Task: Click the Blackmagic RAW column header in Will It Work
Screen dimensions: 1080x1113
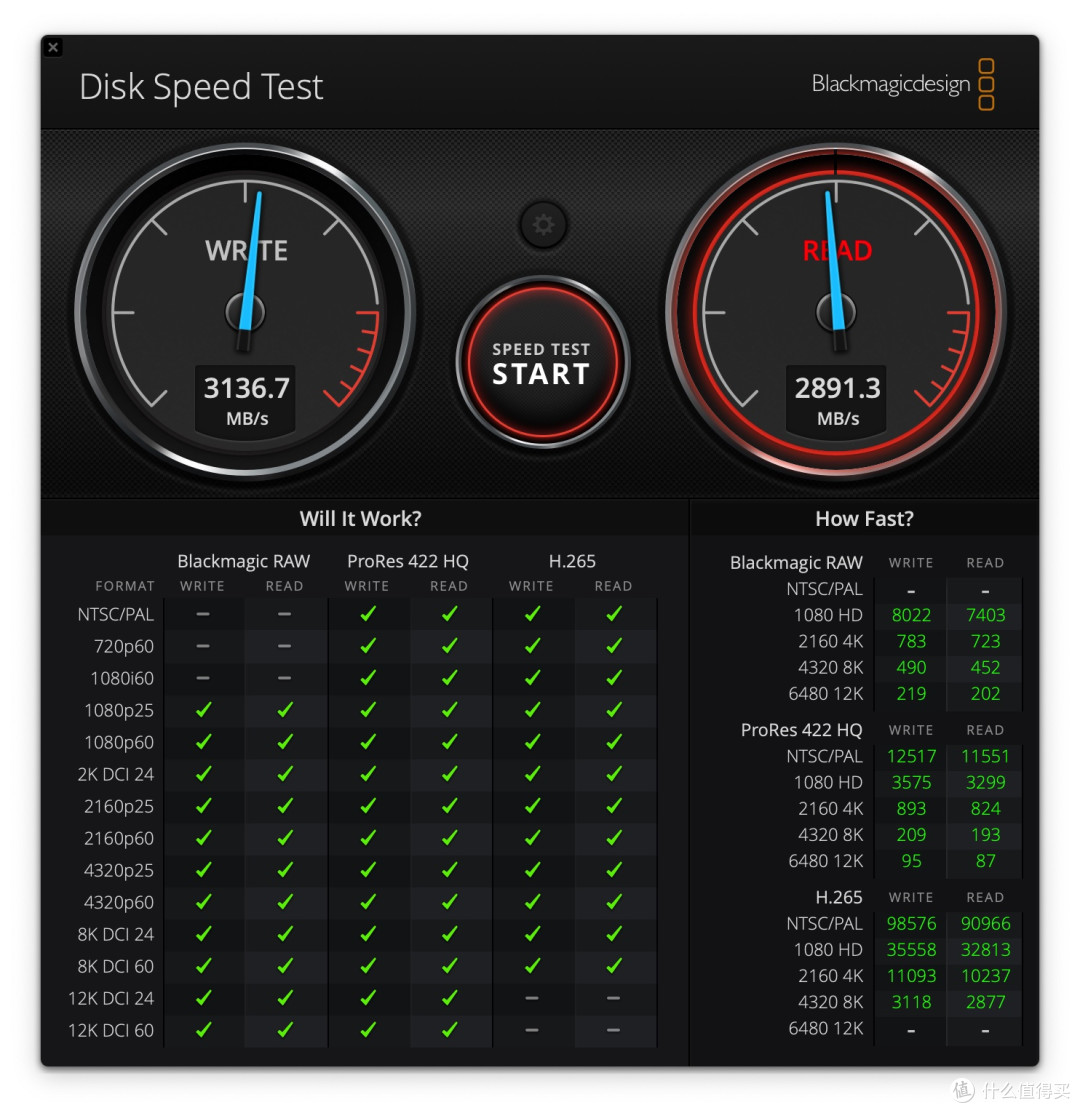Action: [x=243, y=561]
